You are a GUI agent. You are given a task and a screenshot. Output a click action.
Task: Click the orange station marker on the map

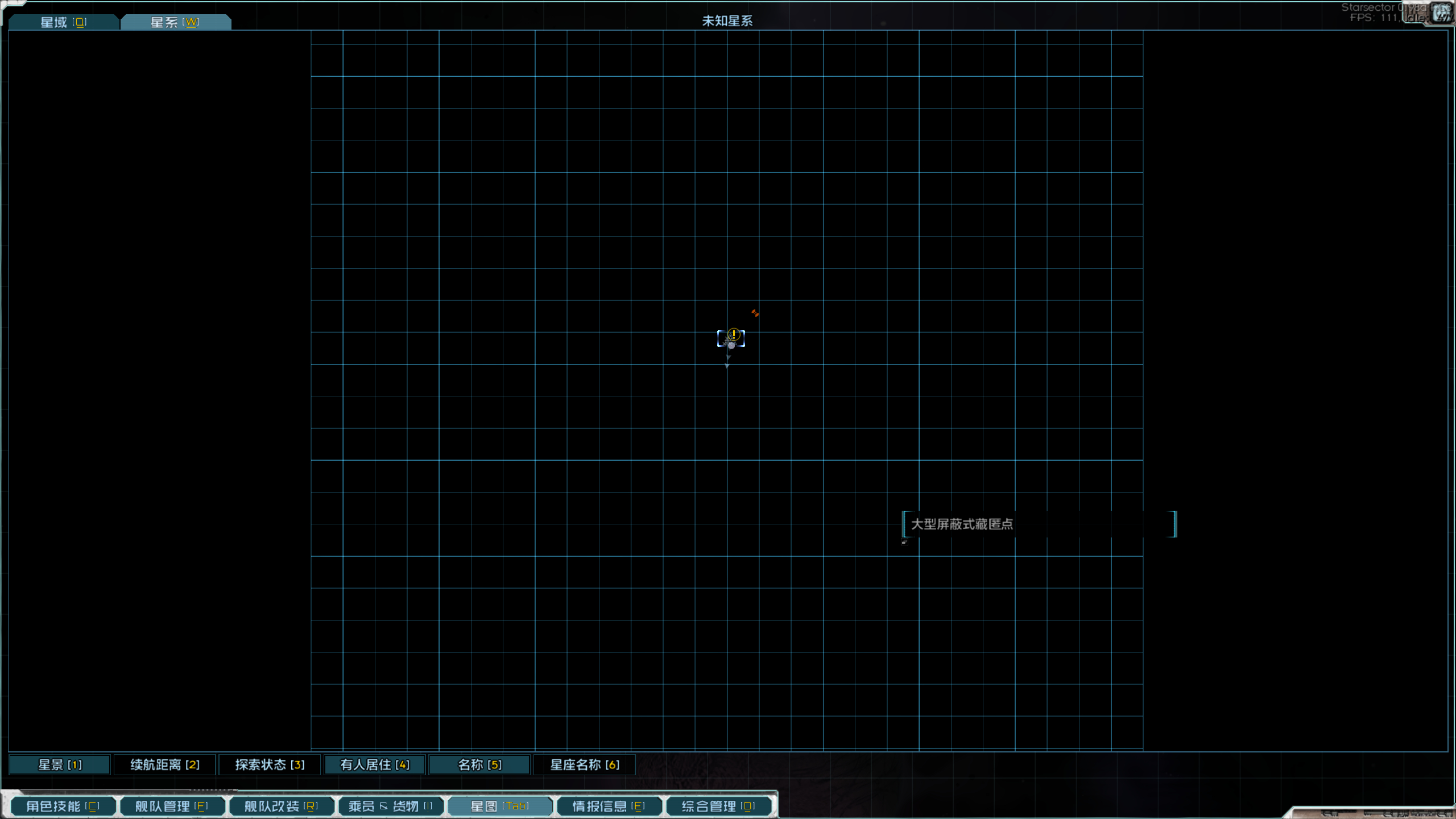tap(755, 313)
